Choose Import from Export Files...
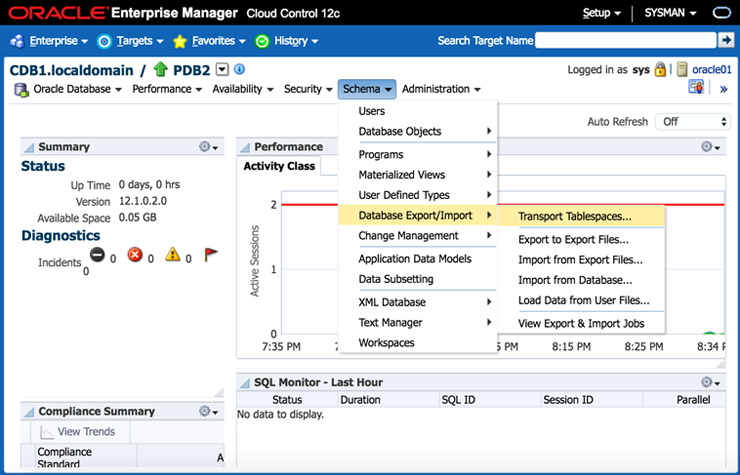 click(x=581, y=260)
